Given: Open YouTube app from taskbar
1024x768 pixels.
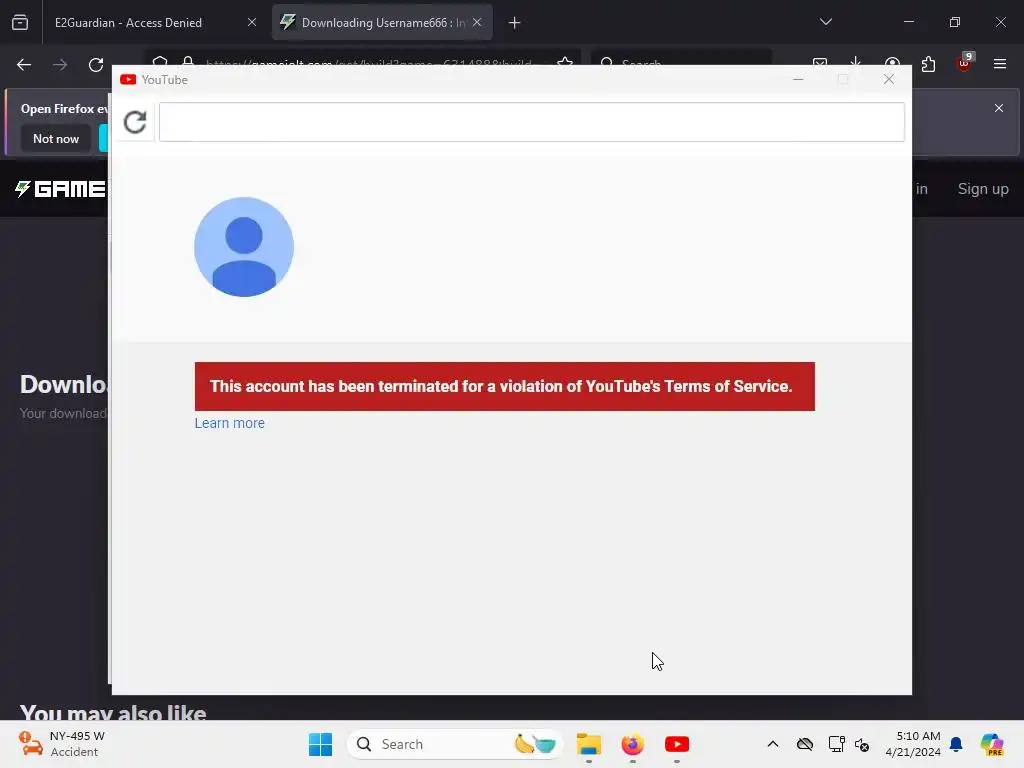Looking at the screenshot, I should pos(677,744).
